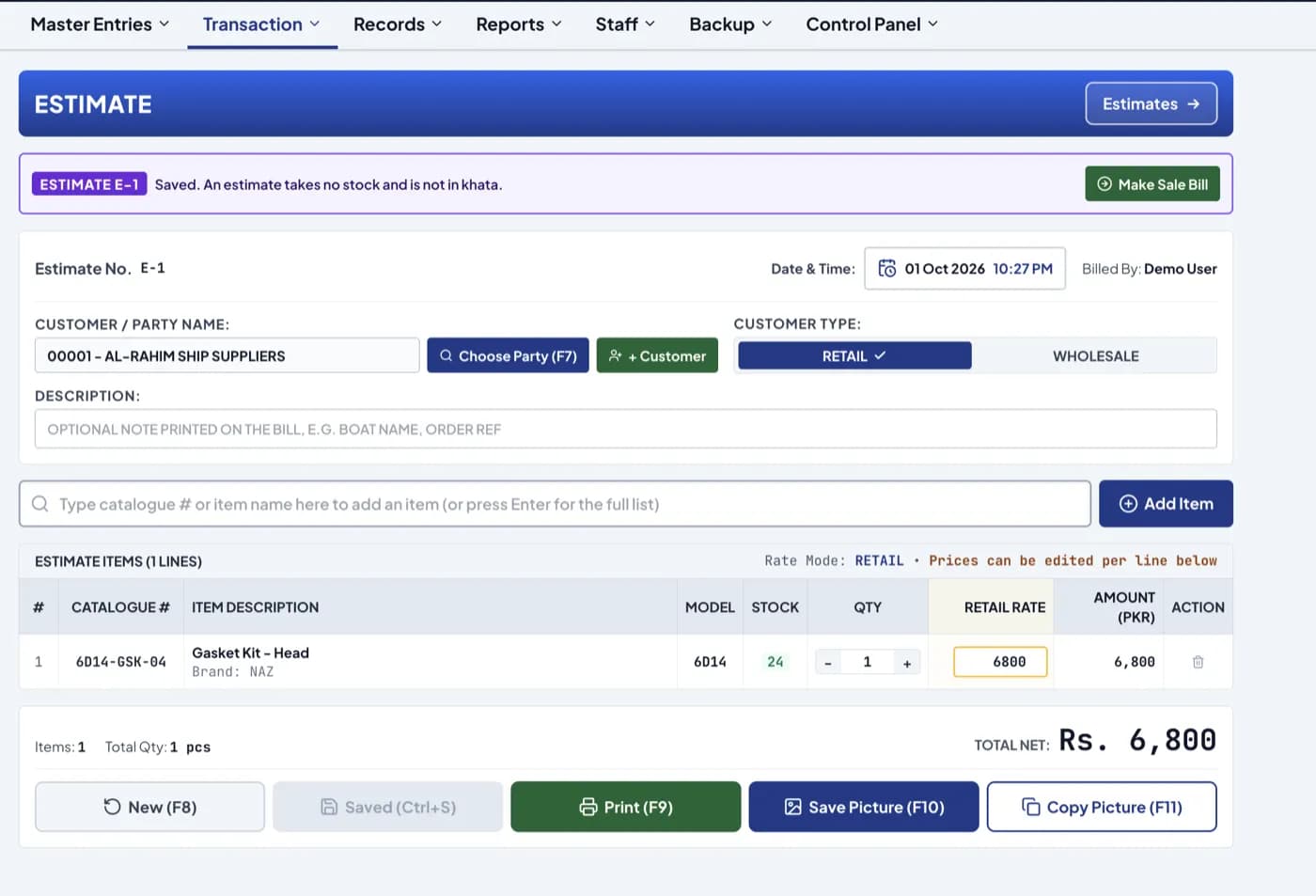
Task: Switch customer type to WHOLESALE
Action: [x=1095, y=356]
